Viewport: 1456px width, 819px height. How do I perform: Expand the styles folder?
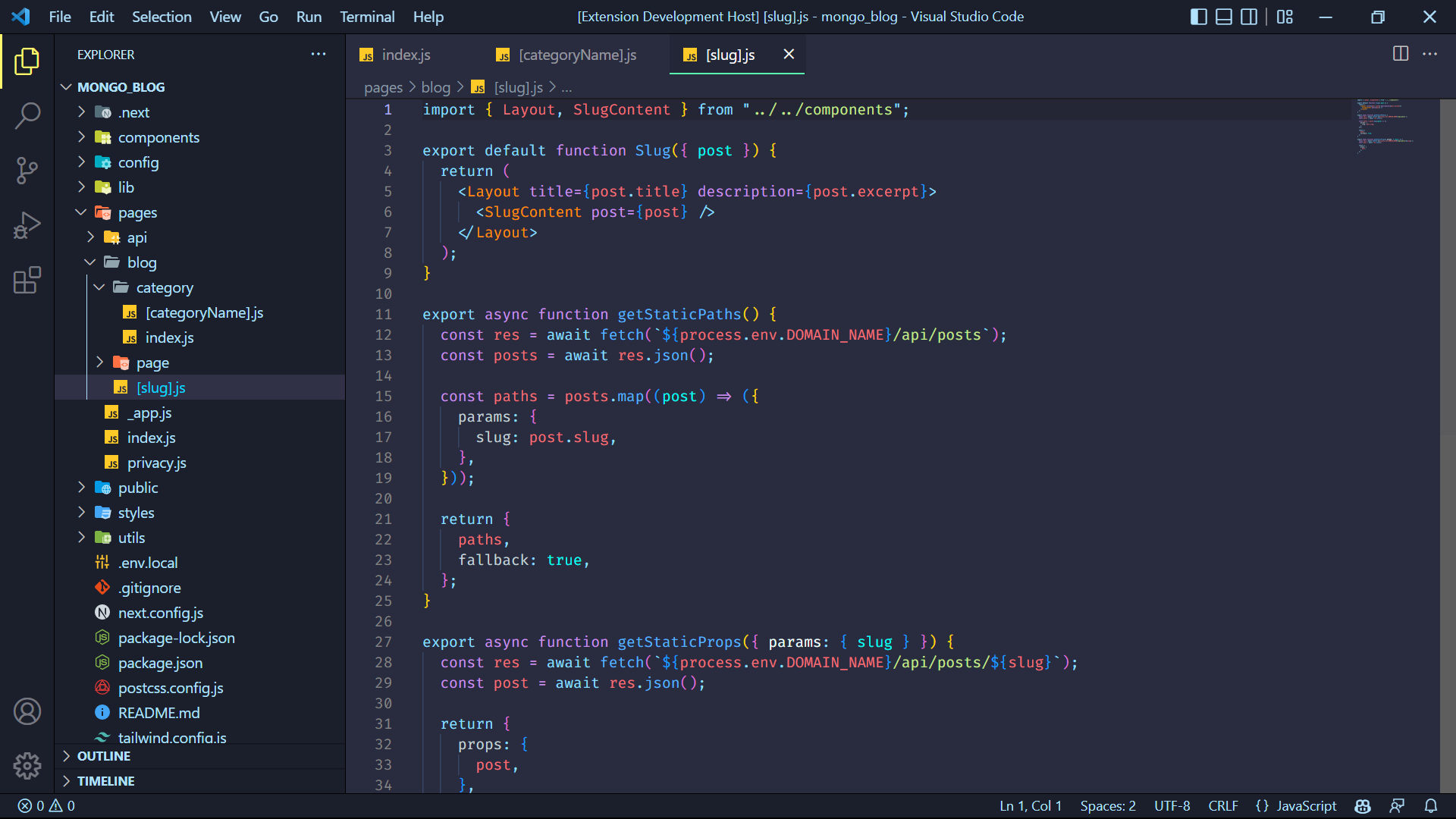pyautogui.click(x=199, y=513)
